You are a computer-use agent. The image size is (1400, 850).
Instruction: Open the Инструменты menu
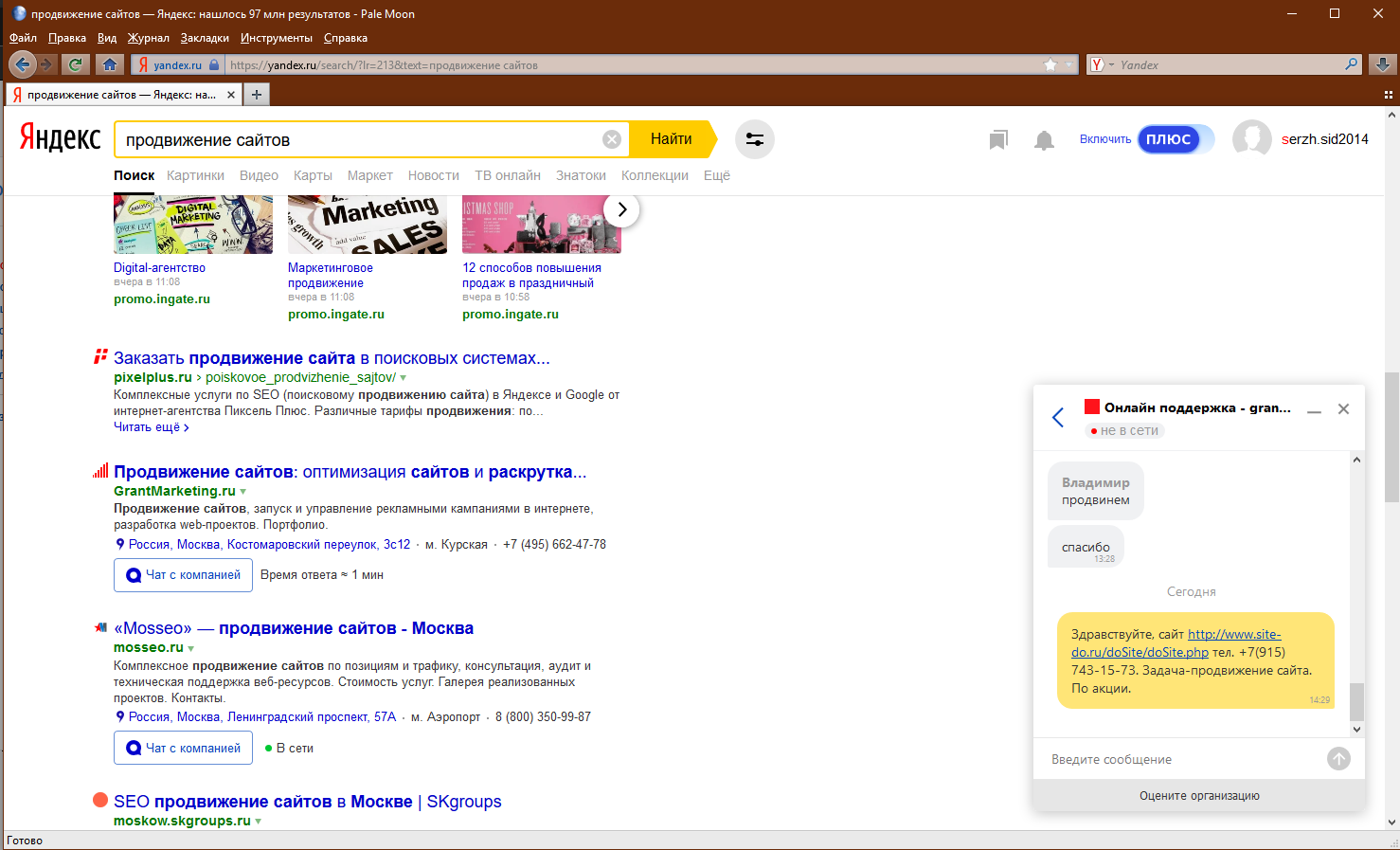(x=277, y=38)
